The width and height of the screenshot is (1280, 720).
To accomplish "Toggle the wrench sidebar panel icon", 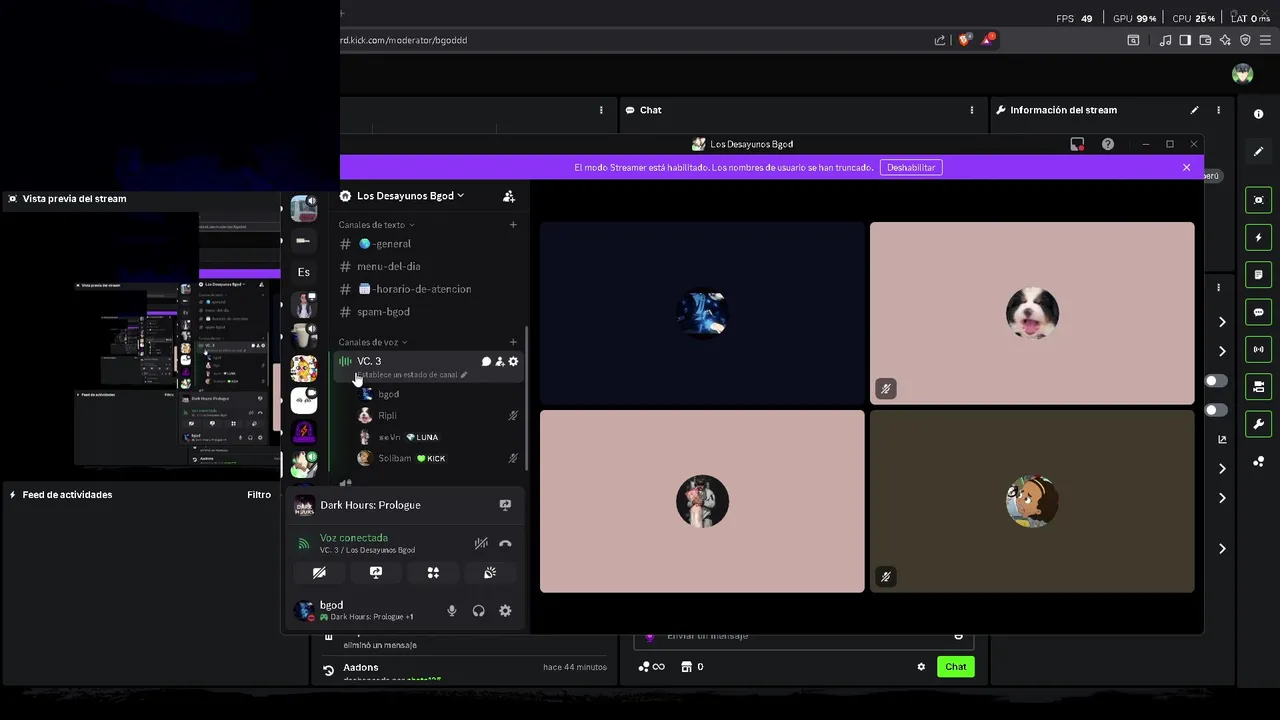I will click(x=1259, y=424).
